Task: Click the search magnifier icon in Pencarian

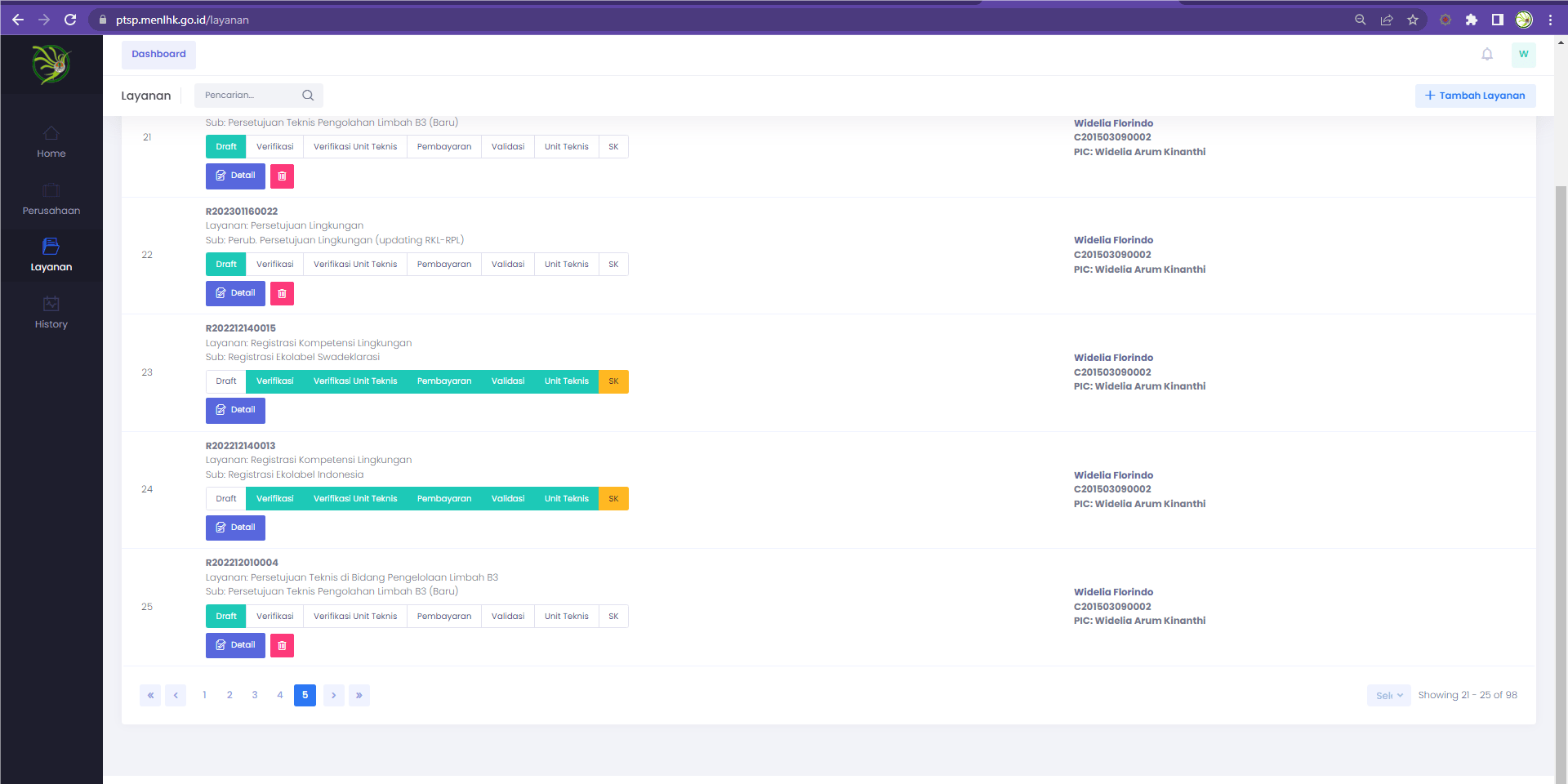Action: (308, 96)
